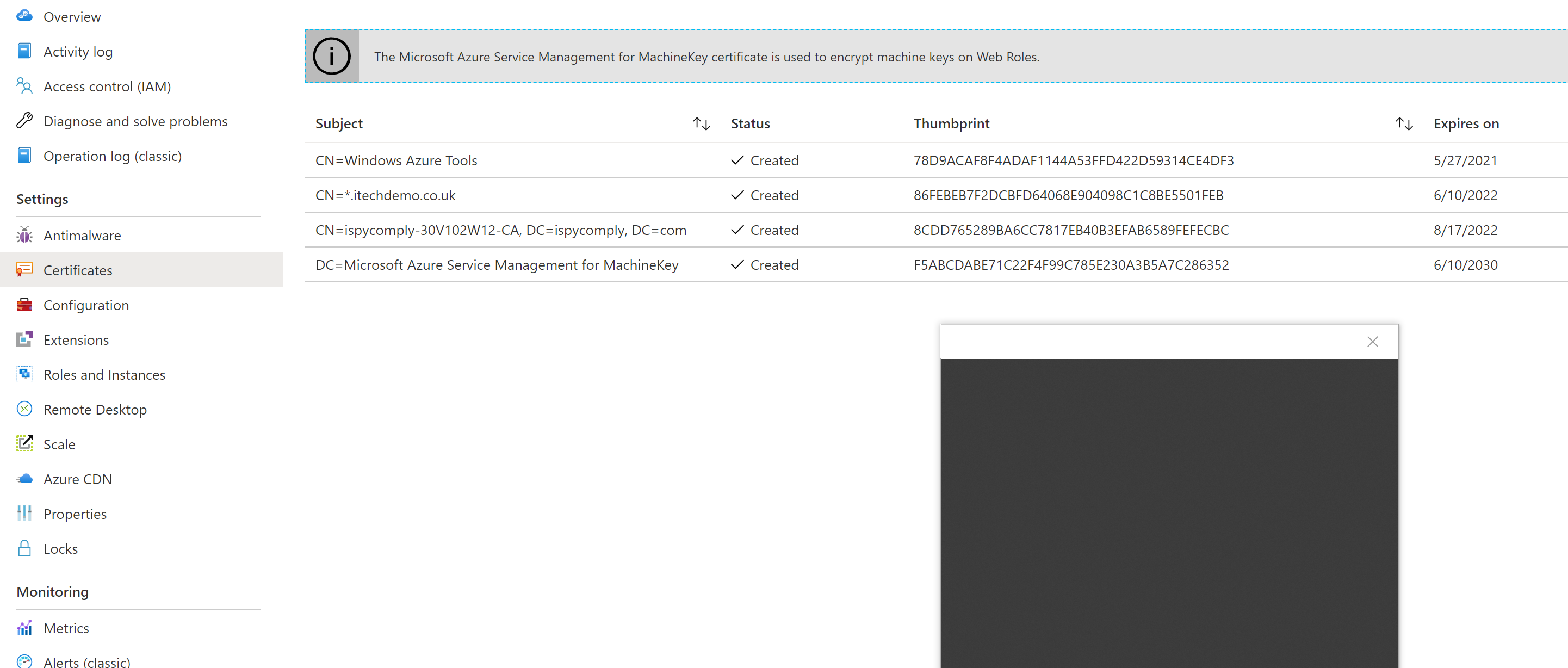Select the Scale settings icon
Image resolution: width=1568 pixels, height=668 pixels.
[24, 444]
